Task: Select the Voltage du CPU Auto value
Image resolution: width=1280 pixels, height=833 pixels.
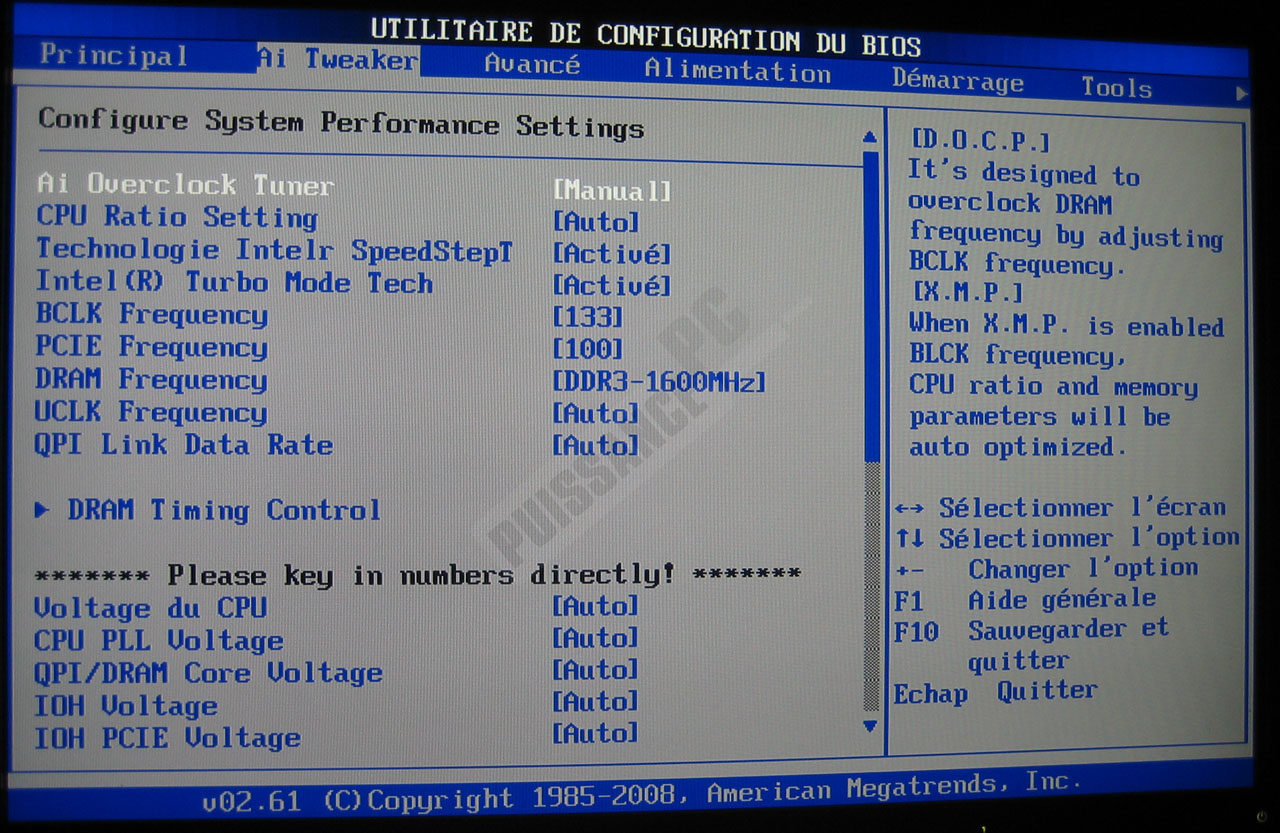Action: click(595, 606)
